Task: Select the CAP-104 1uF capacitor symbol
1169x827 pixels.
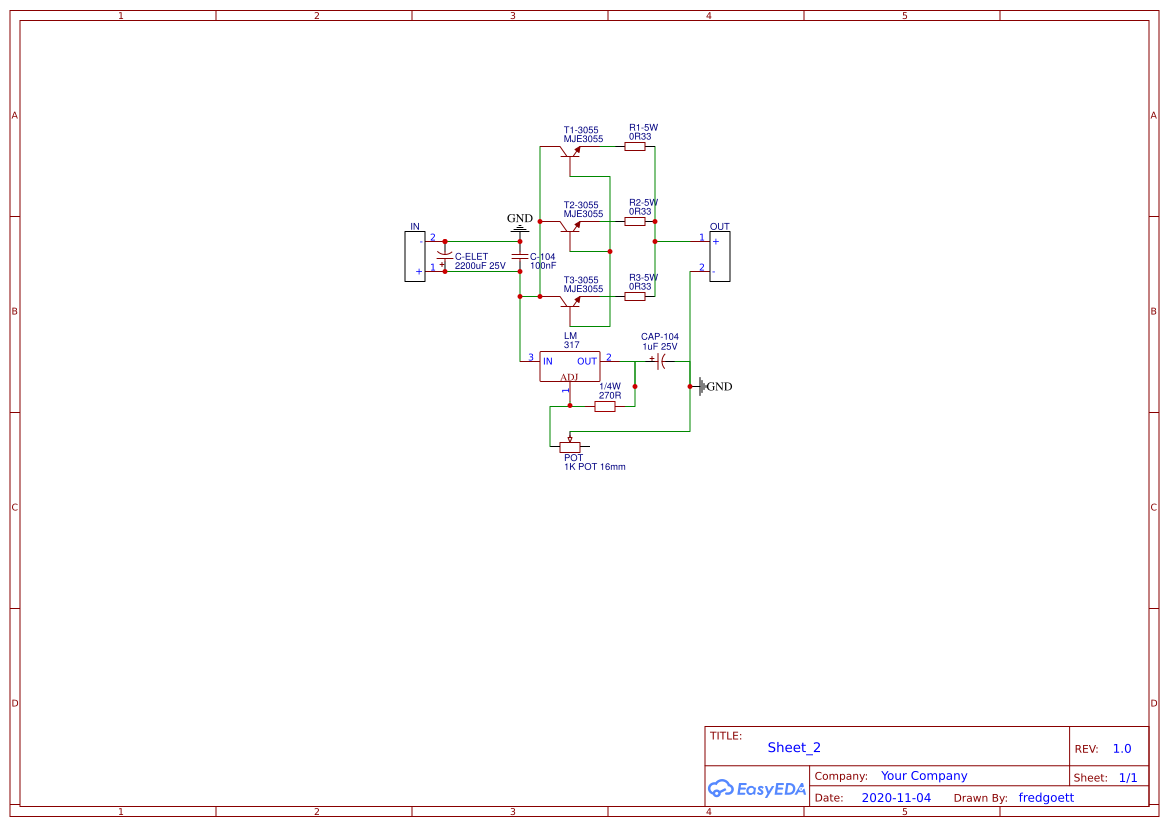Action: (x=660, y=362)
